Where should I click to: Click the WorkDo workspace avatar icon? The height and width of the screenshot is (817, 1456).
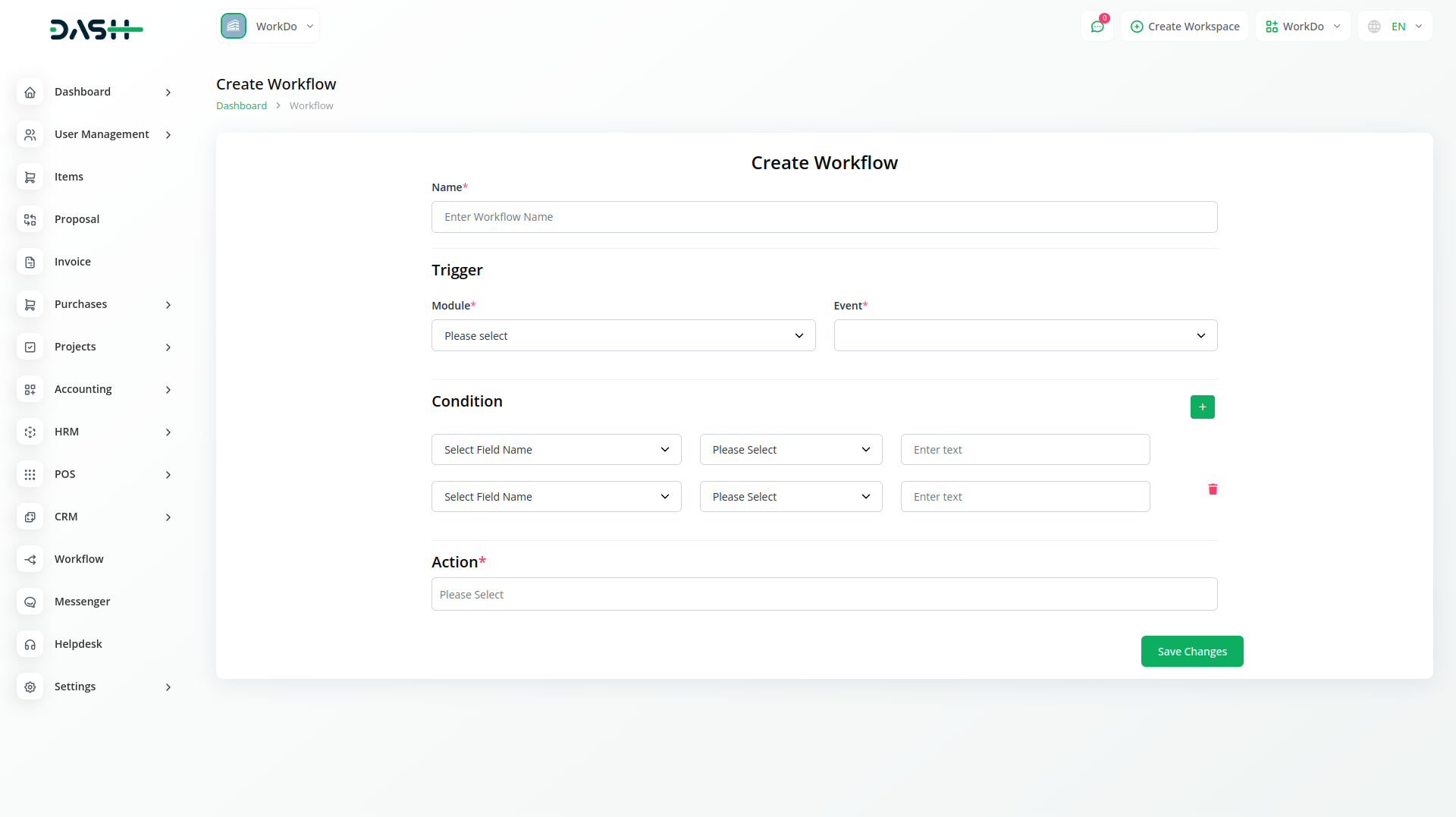(234, 26)
